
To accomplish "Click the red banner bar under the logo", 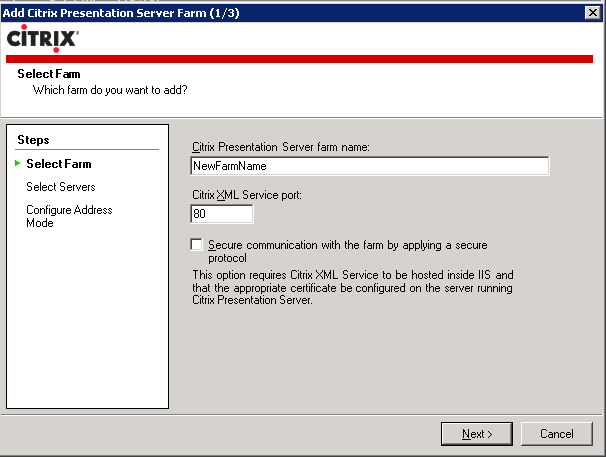I will point(299,59).
